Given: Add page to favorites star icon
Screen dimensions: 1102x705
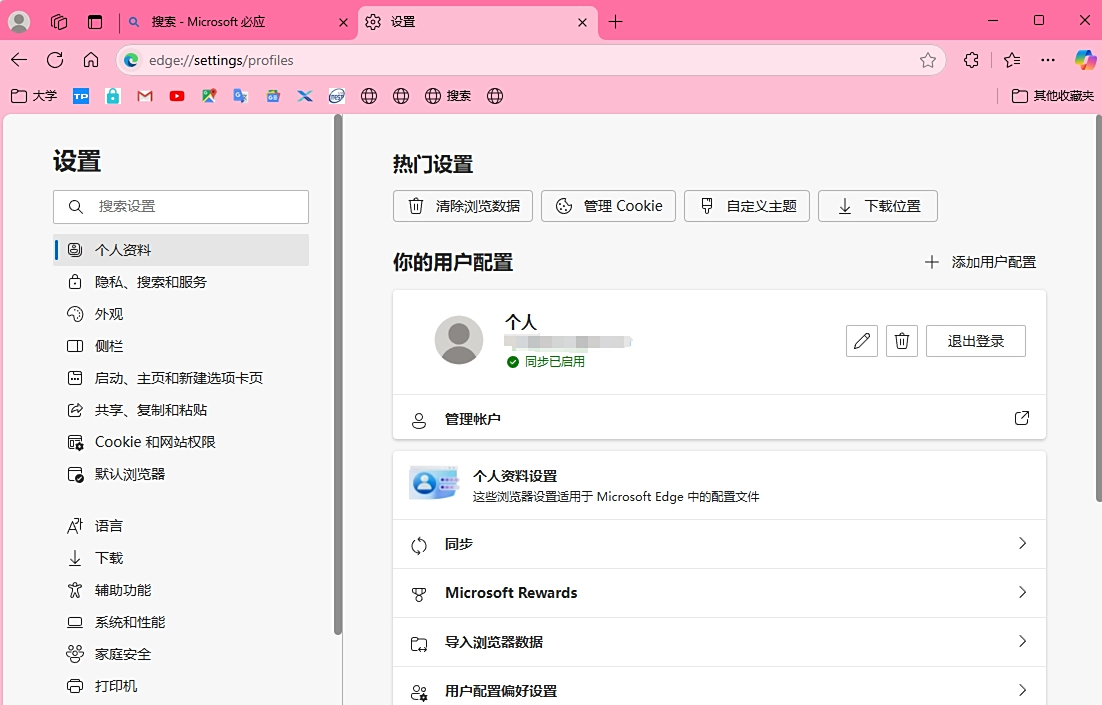Looking at the screenshot, I should point(928,60).
